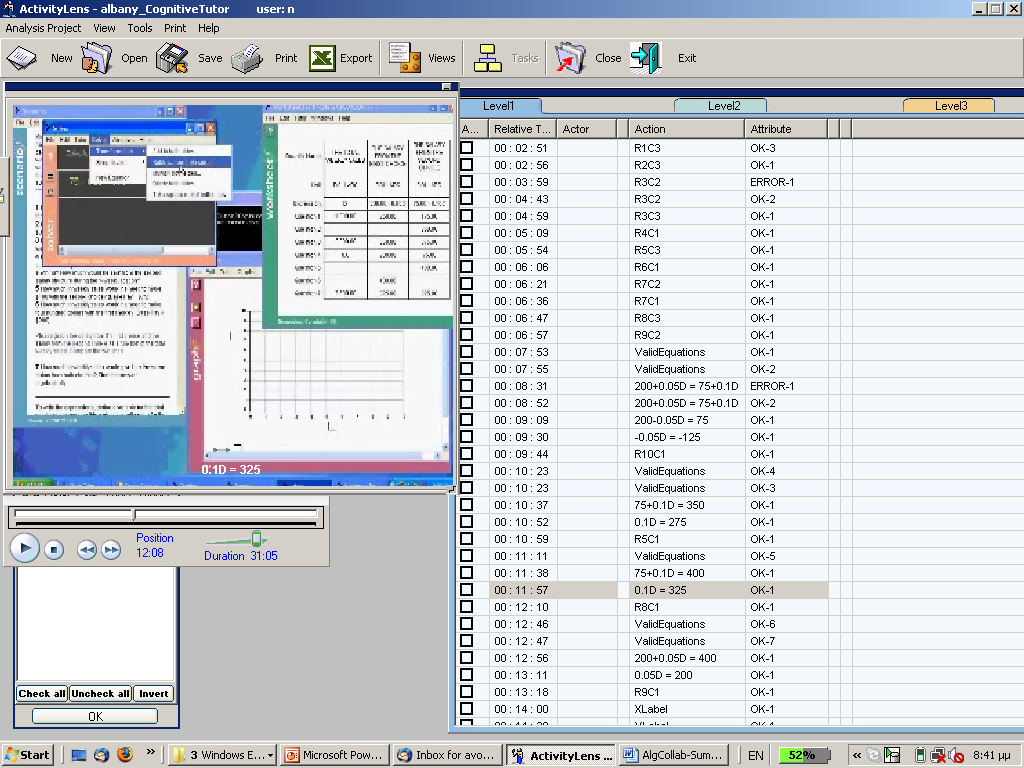Sort by Action column header

pos(687,129)
